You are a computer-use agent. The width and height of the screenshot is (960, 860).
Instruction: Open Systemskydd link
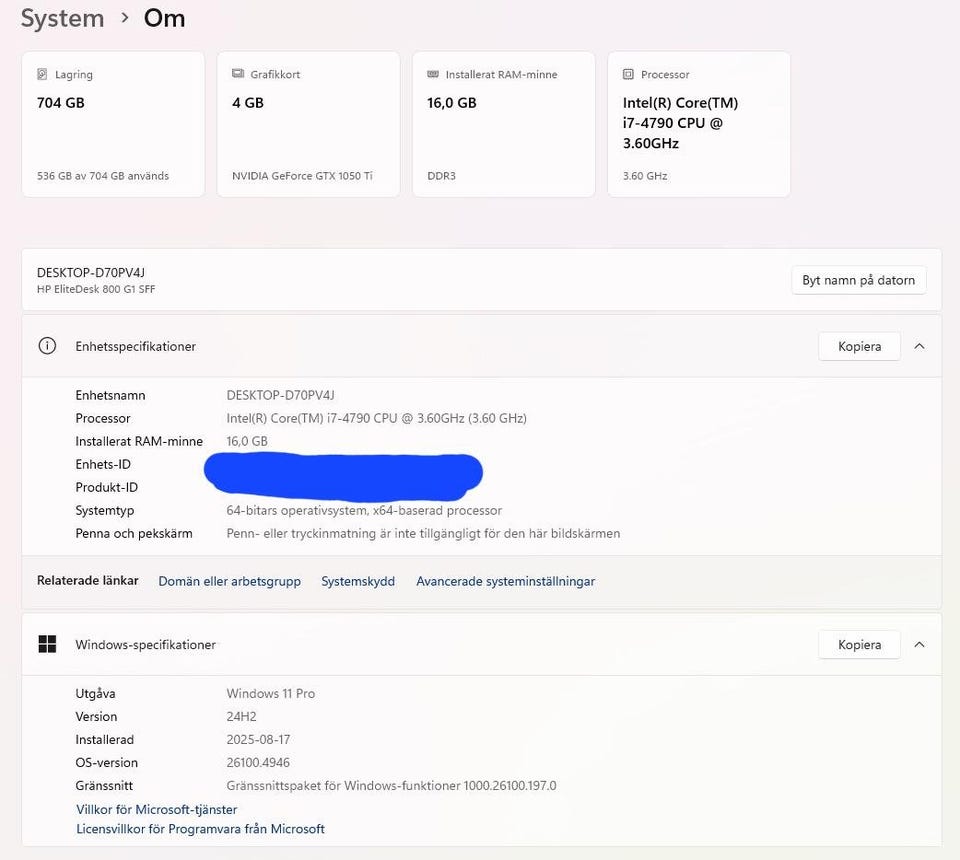pyautogui.click(x=358, y=581)
